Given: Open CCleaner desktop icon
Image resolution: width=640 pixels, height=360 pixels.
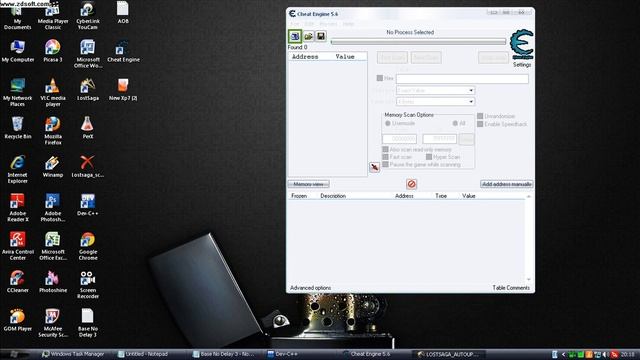Looking at the screenshot, I should (x=18, y=281).
